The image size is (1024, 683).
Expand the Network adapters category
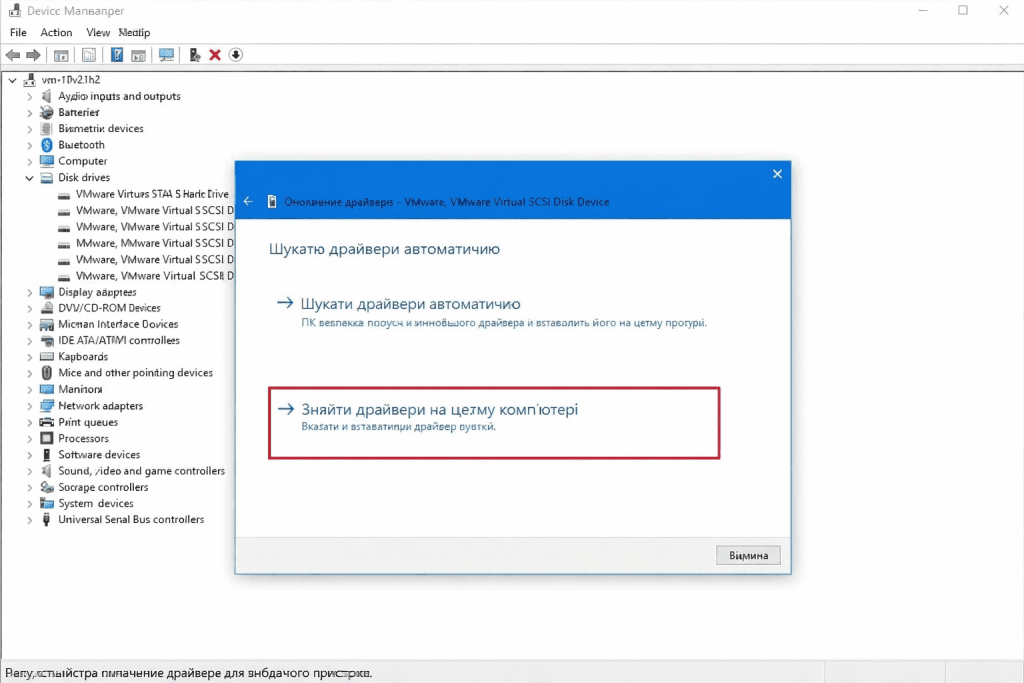point(30,406)
